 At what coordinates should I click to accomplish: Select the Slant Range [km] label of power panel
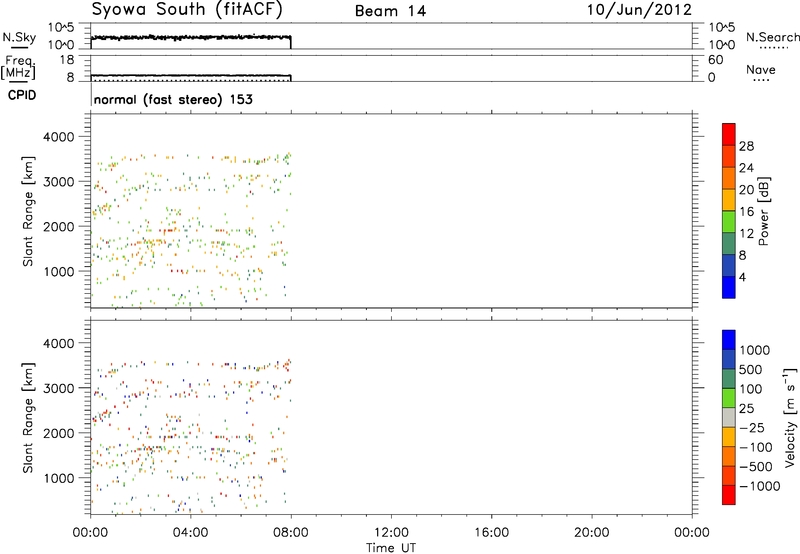point(28,211)
